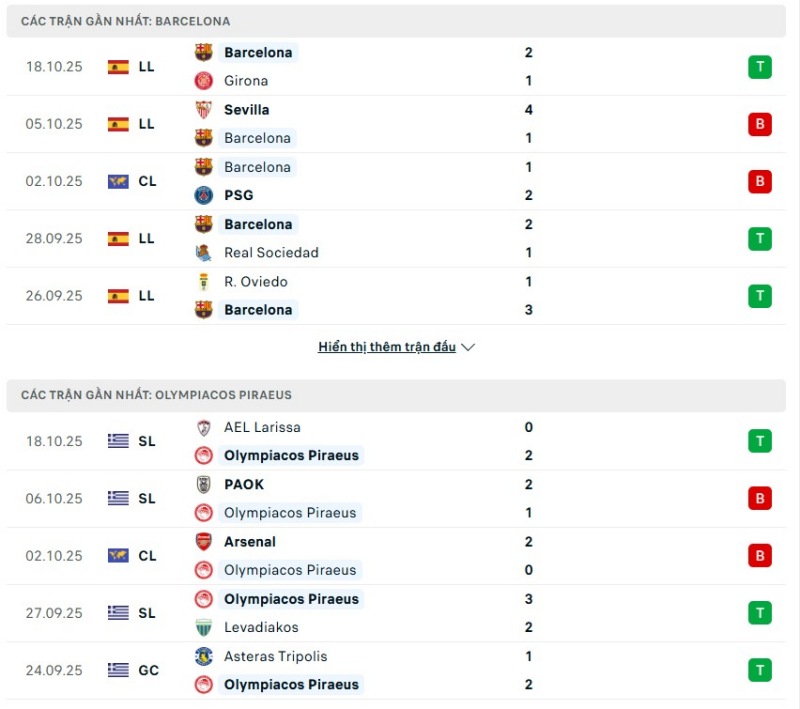Open the Real Sociedad team link
Screen dimensions: 800x709
pyautogui.click(x=271, y=253)
